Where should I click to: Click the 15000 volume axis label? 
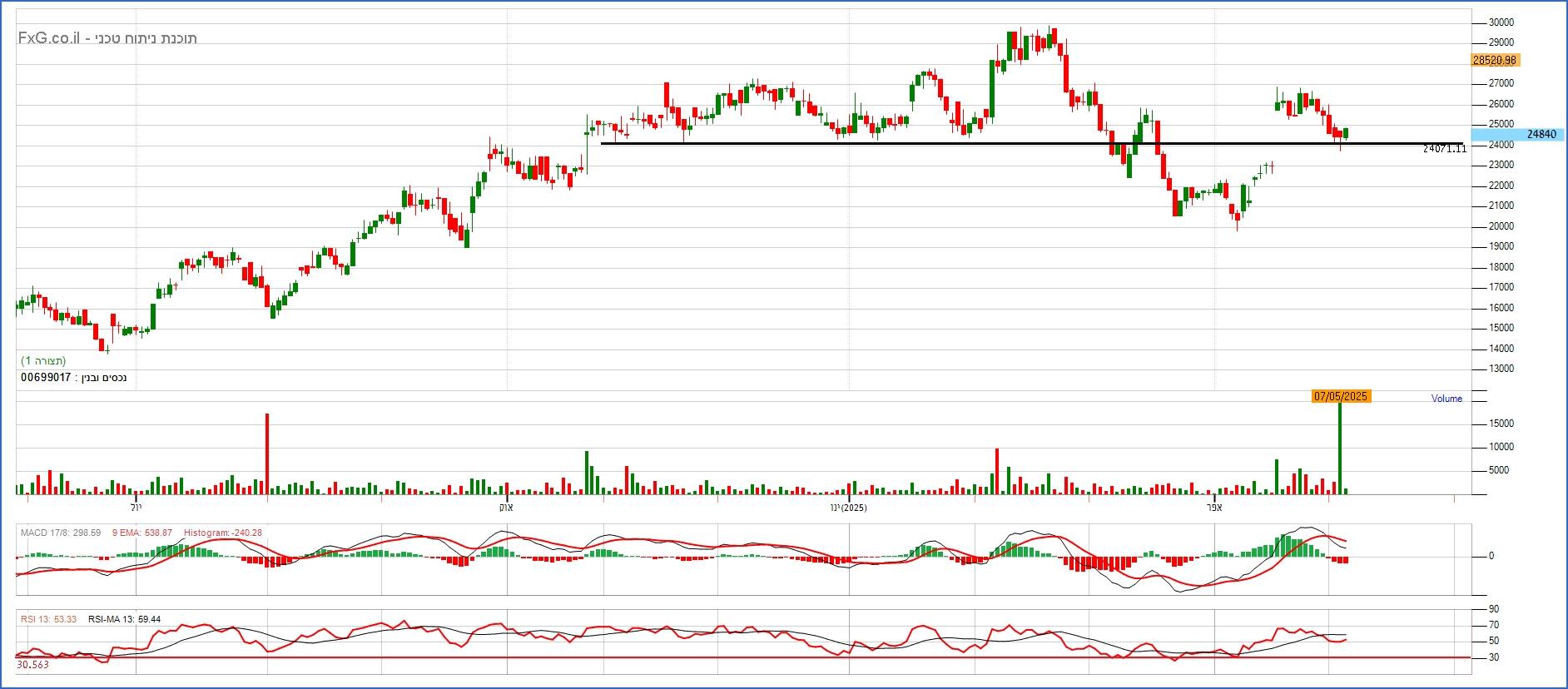[x=1501, y=424]
